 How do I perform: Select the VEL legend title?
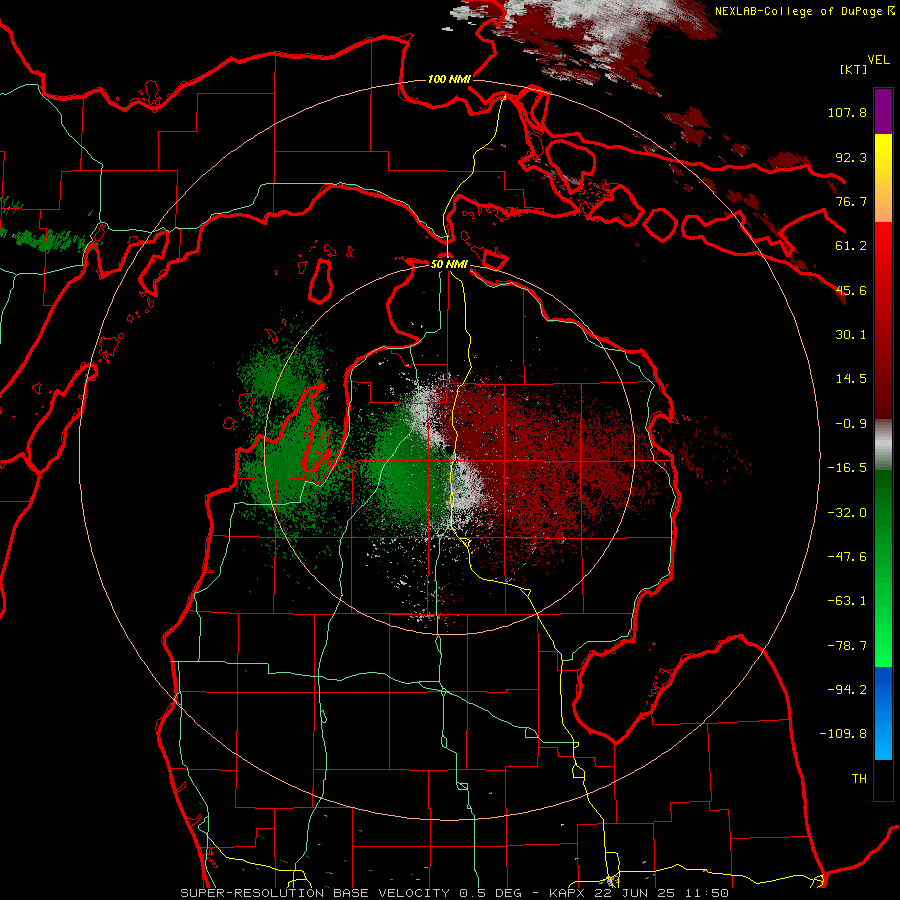point(878,60)
